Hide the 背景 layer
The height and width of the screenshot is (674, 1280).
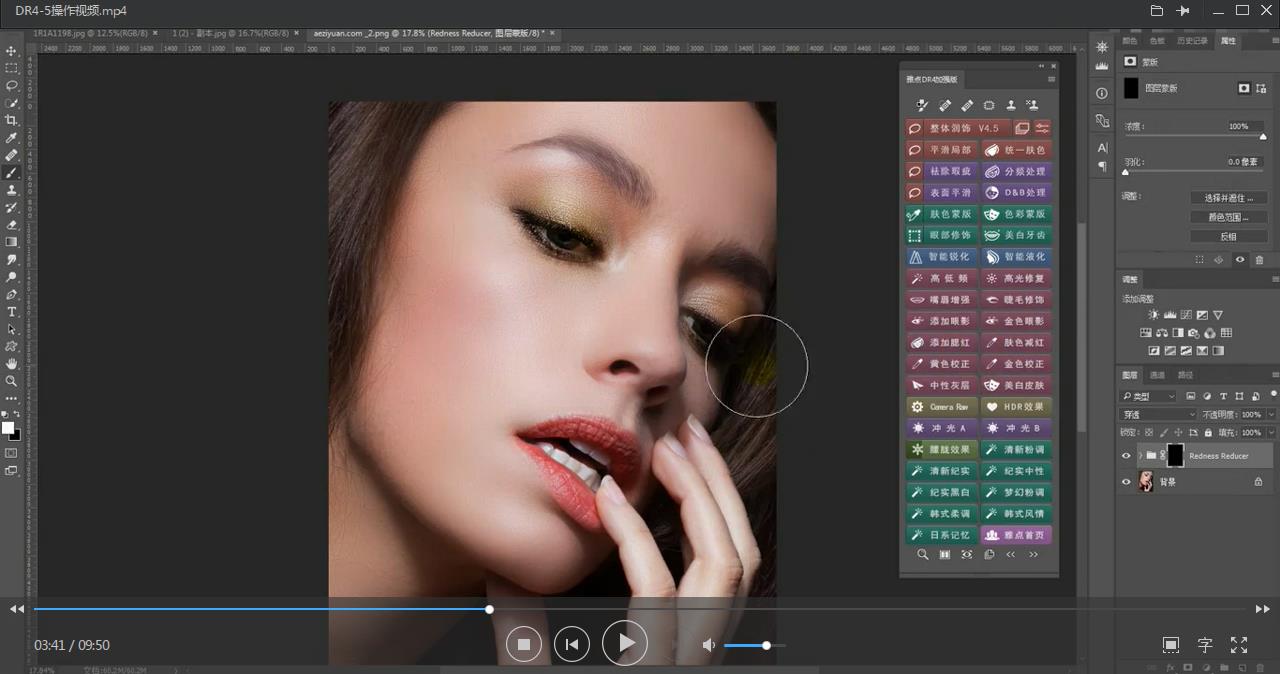[x=1126, y=482]
